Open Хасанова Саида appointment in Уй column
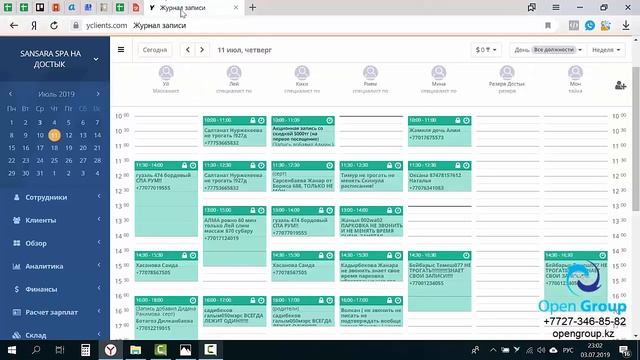Image resolution: width=640 pixels, height=360 pixels. [166, 266]
